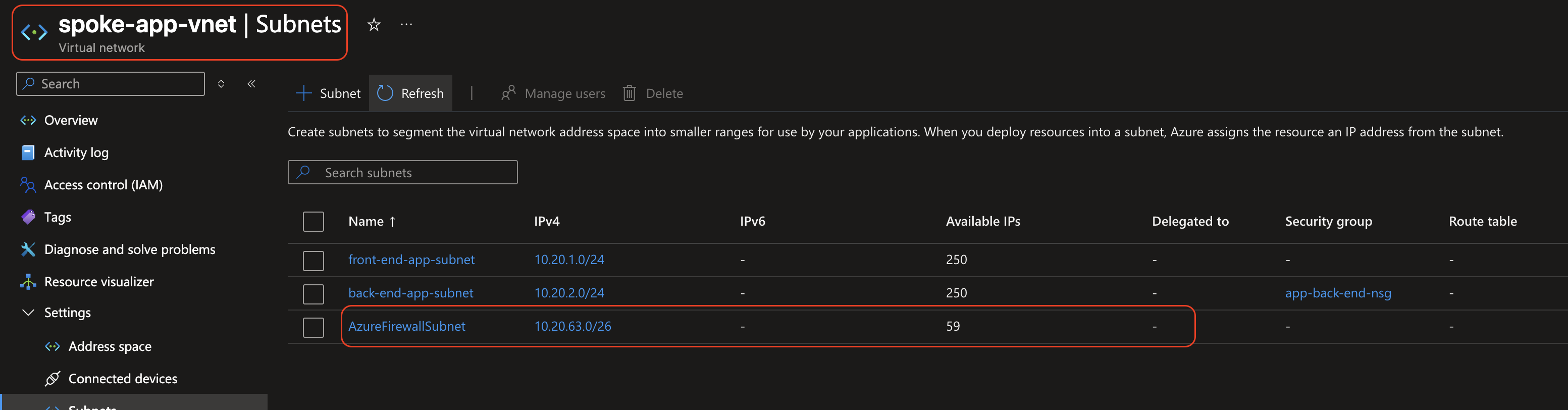Click the Delegated to column header

coord(1190,221)
